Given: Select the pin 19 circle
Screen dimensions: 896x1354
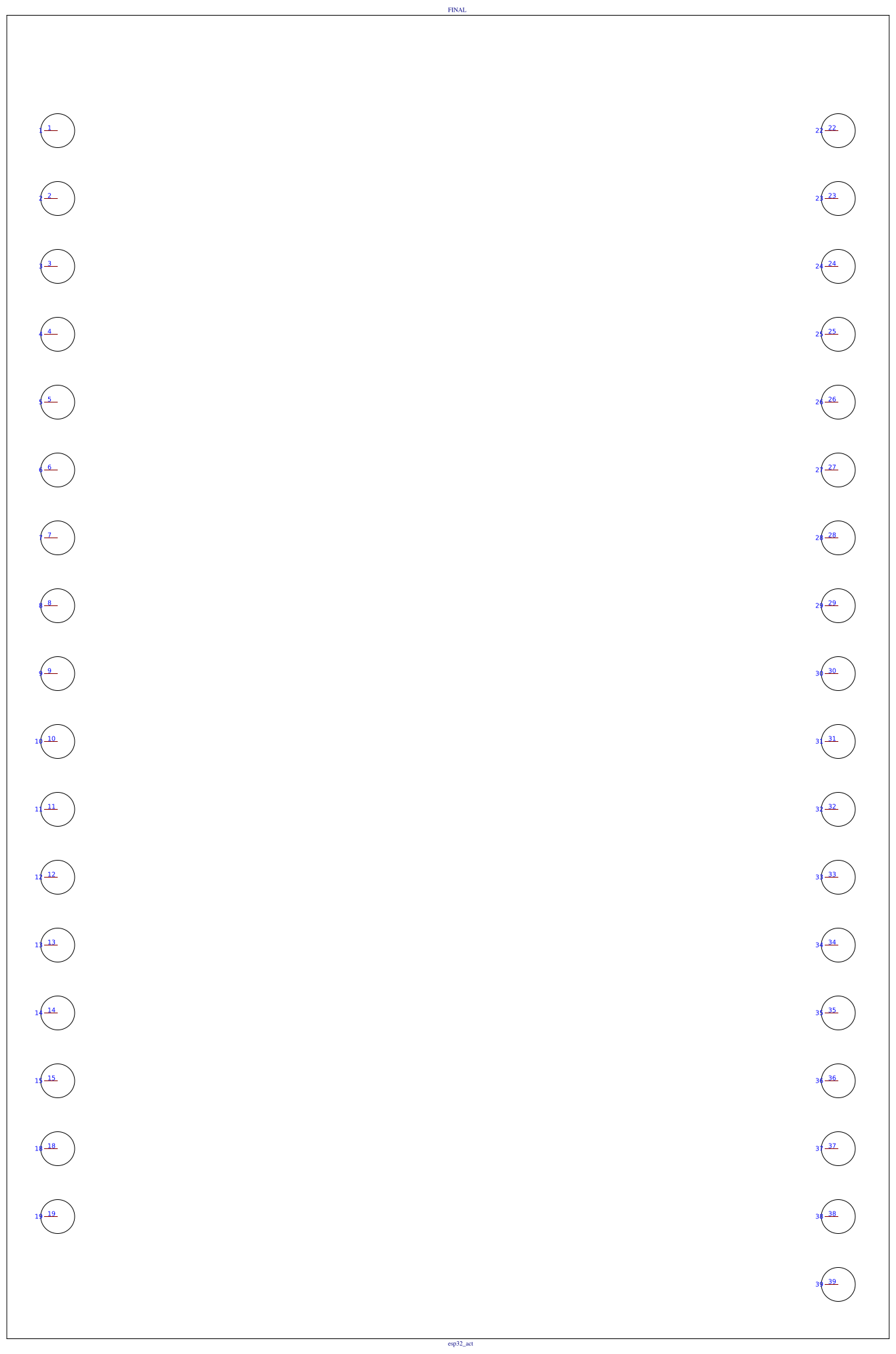Looking at the screenshot, I should [58, 1216].
